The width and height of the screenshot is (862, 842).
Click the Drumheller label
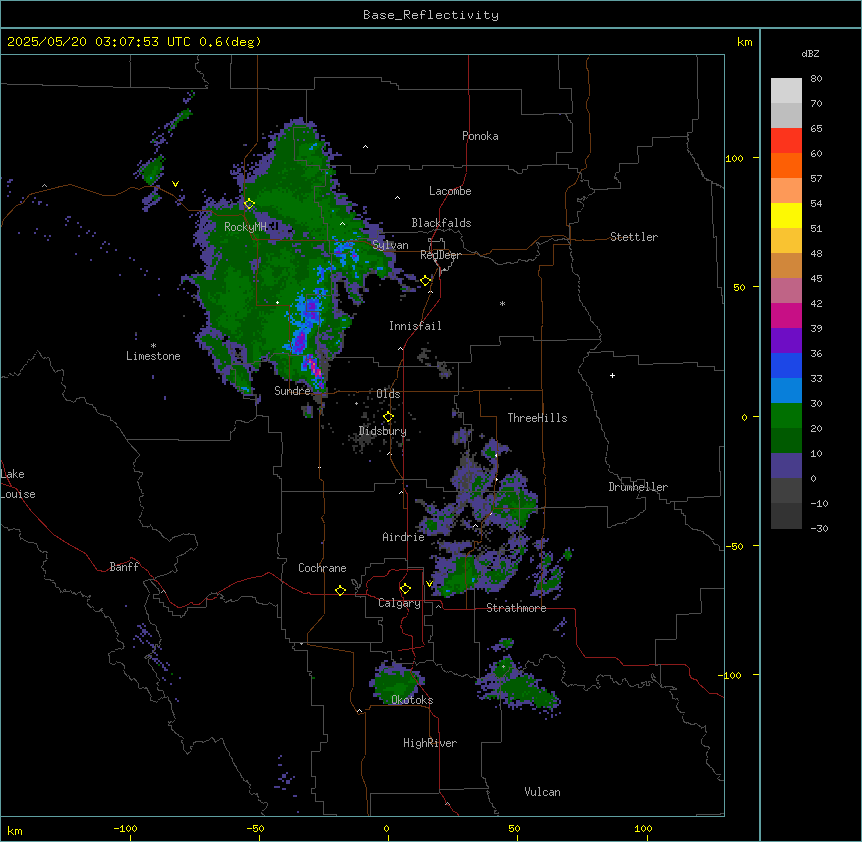click(638, 487)
